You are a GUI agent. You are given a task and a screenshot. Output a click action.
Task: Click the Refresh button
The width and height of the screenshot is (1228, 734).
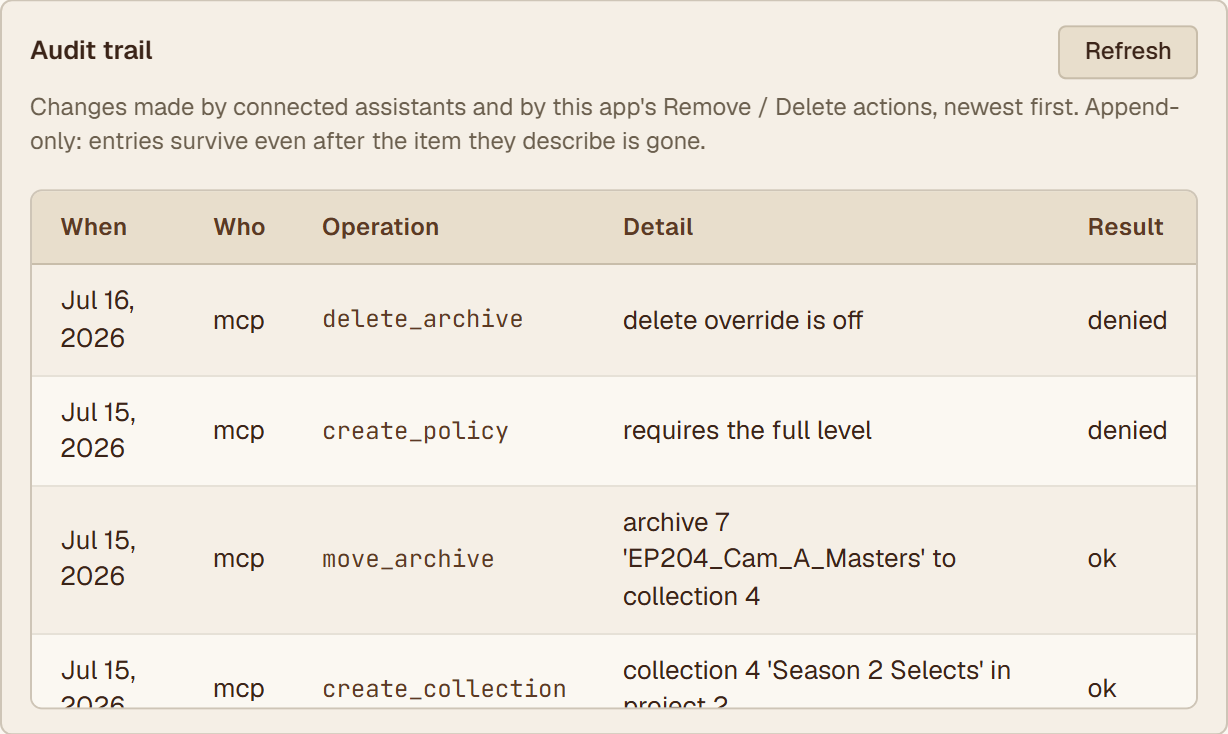[1128, 52]
